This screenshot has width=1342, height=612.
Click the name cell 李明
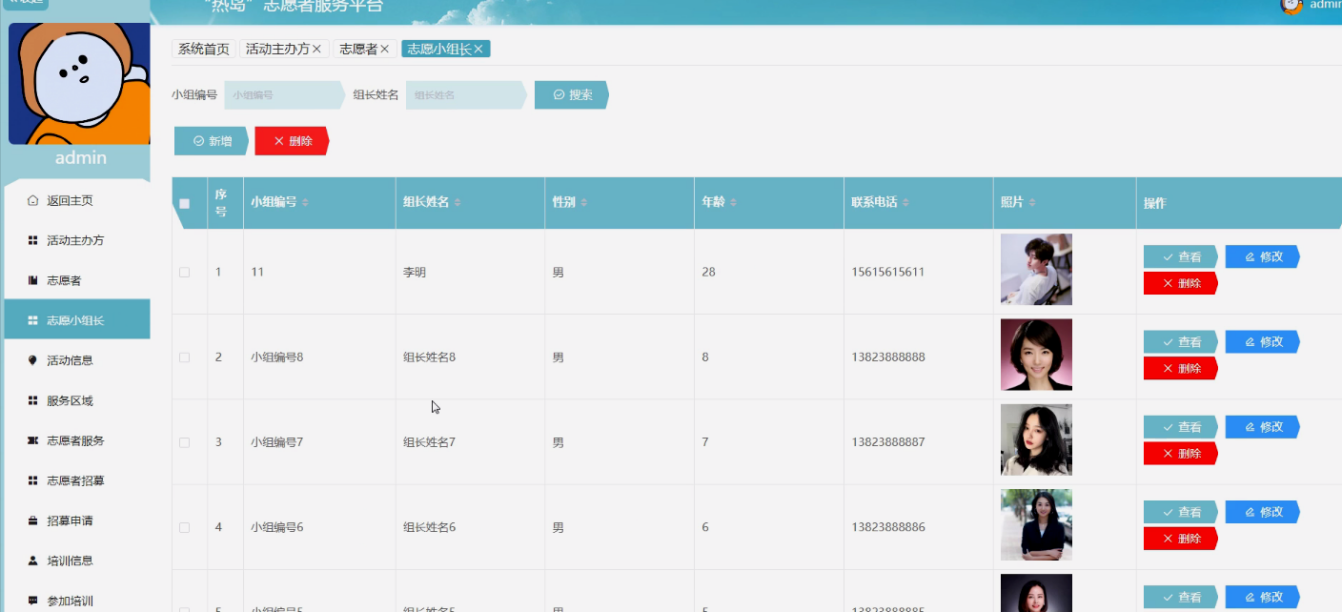pyautogui.click(x=414, y=272)
